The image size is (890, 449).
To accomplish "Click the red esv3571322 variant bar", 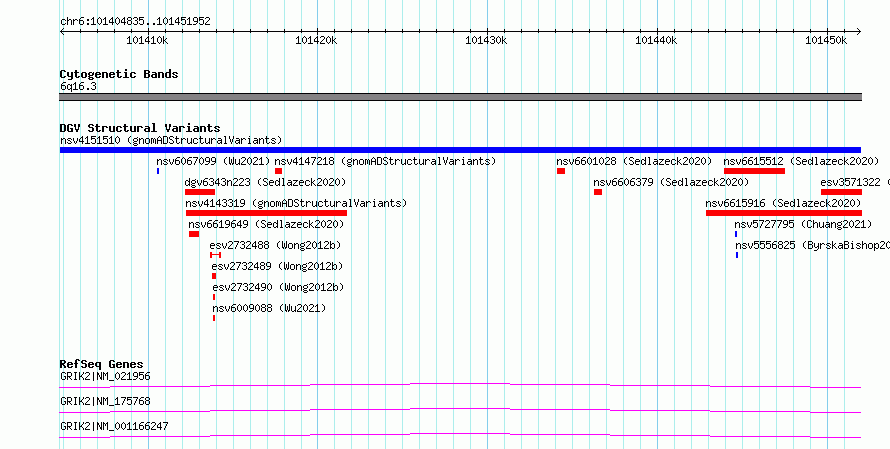I will [841, 192].
